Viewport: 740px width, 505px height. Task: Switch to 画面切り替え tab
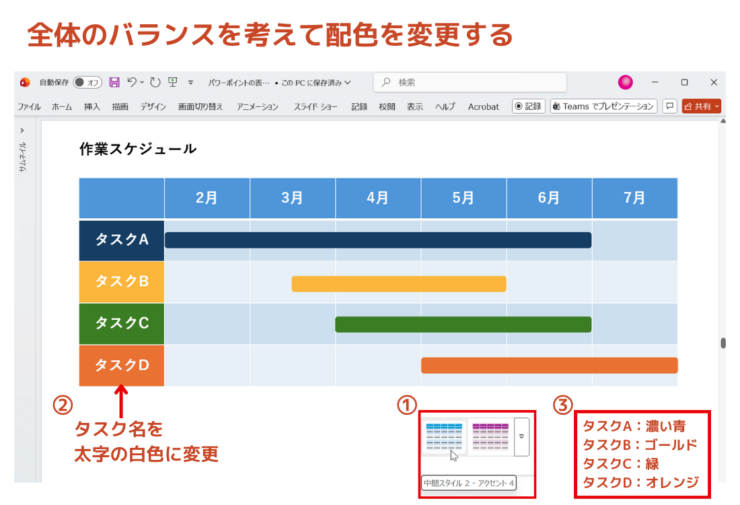tap(200, 107)
